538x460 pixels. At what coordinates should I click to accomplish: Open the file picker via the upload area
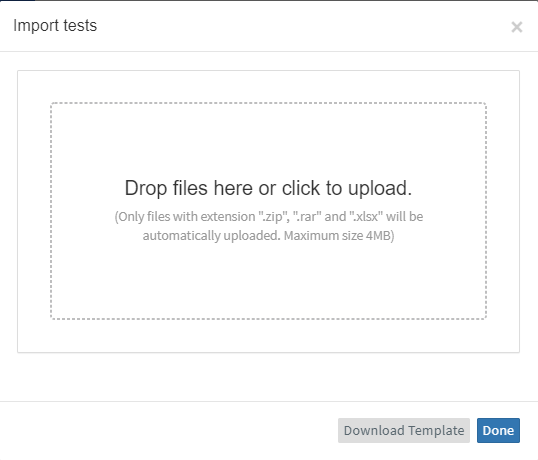tap(268, 211)
